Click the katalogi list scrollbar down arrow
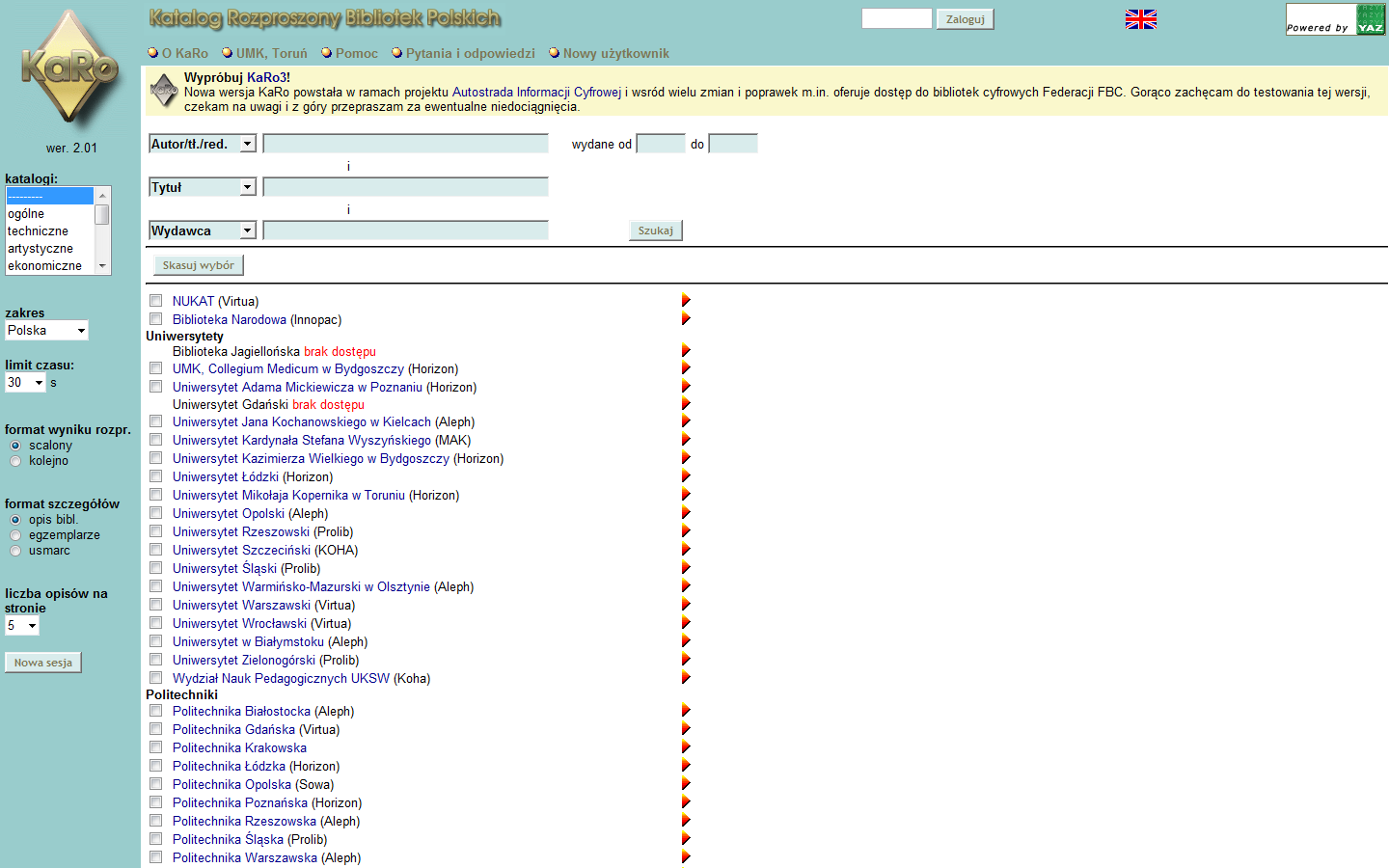Viewport: 1389px width, 868px height. 102,266
